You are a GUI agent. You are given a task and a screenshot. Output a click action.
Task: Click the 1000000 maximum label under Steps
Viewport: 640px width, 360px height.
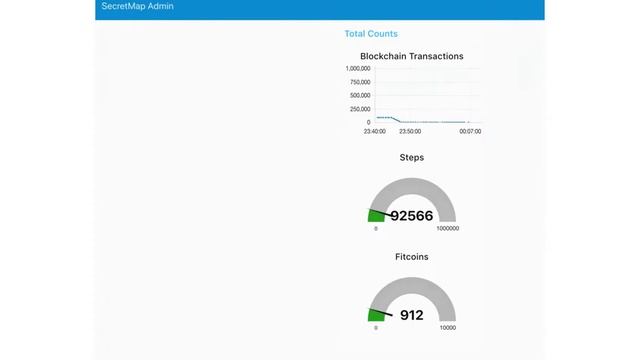click(x=448, y=229)
